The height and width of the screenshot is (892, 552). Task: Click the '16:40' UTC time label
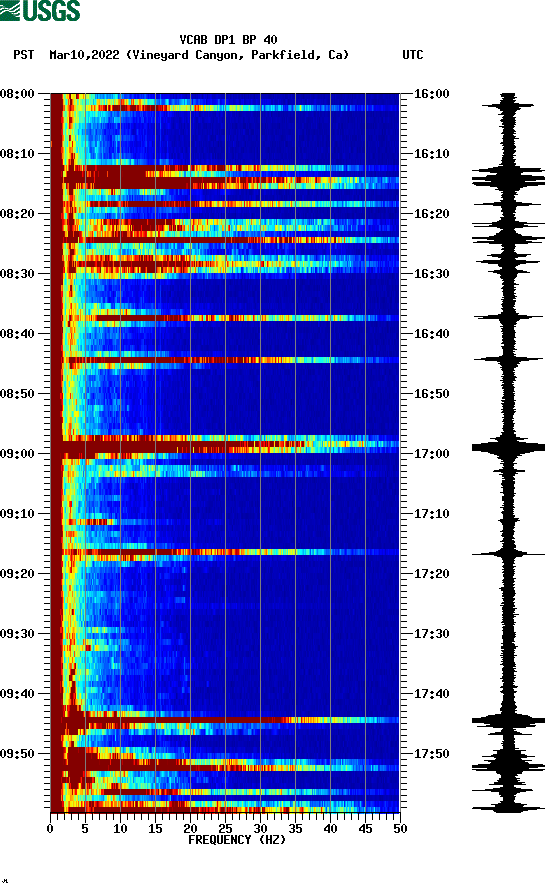pyautogui.click(x=431, y=334)
